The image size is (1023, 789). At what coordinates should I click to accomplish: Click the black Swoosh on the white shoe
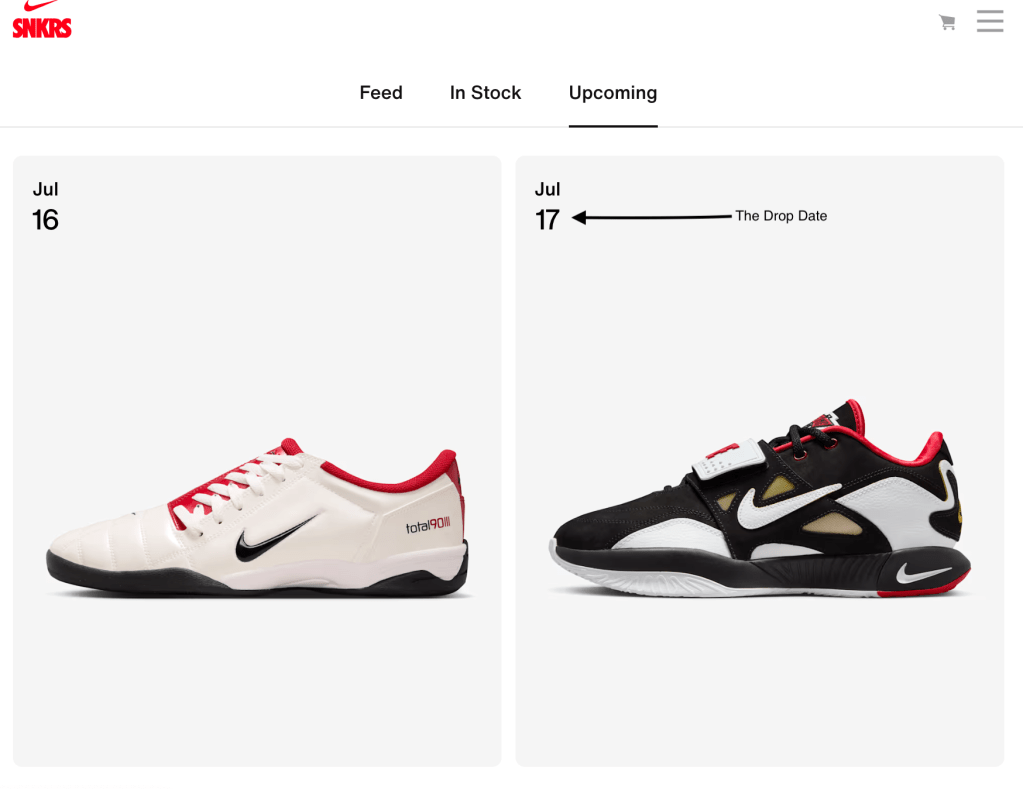point(275,538)
